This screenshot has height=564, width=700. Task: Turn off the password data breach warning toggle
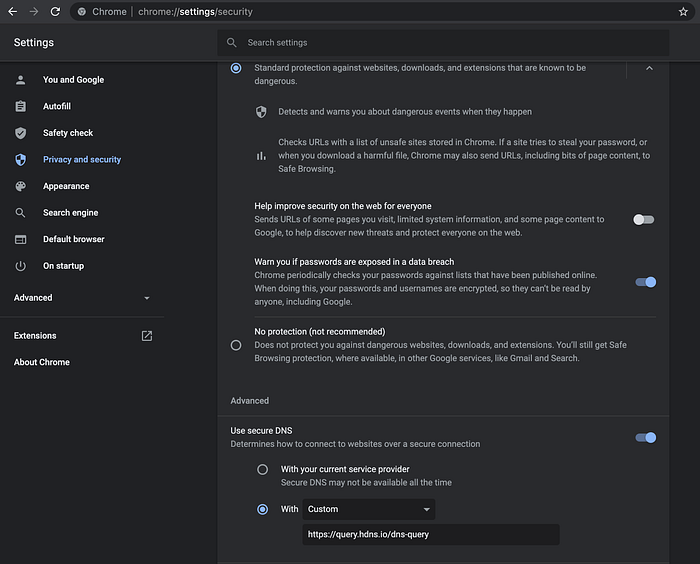(x=645, y=282)
